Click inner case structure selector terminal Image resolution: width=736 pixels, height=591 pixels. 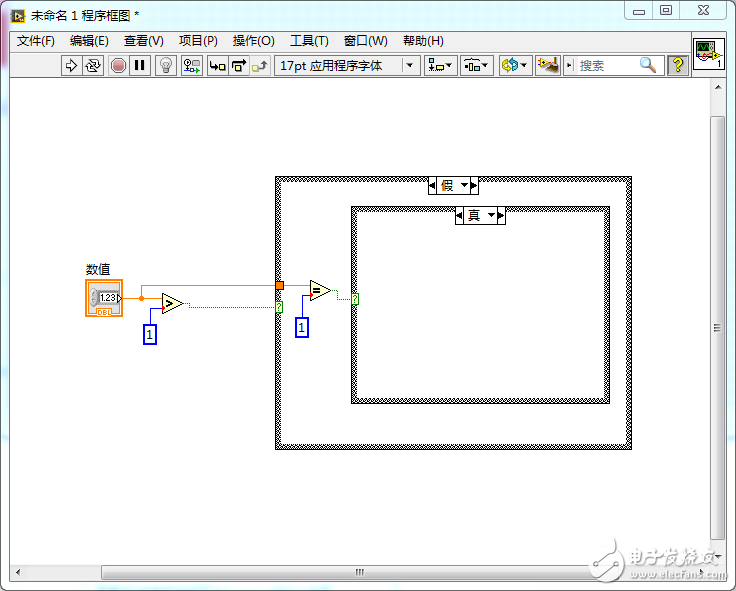(x=355, y=299)
